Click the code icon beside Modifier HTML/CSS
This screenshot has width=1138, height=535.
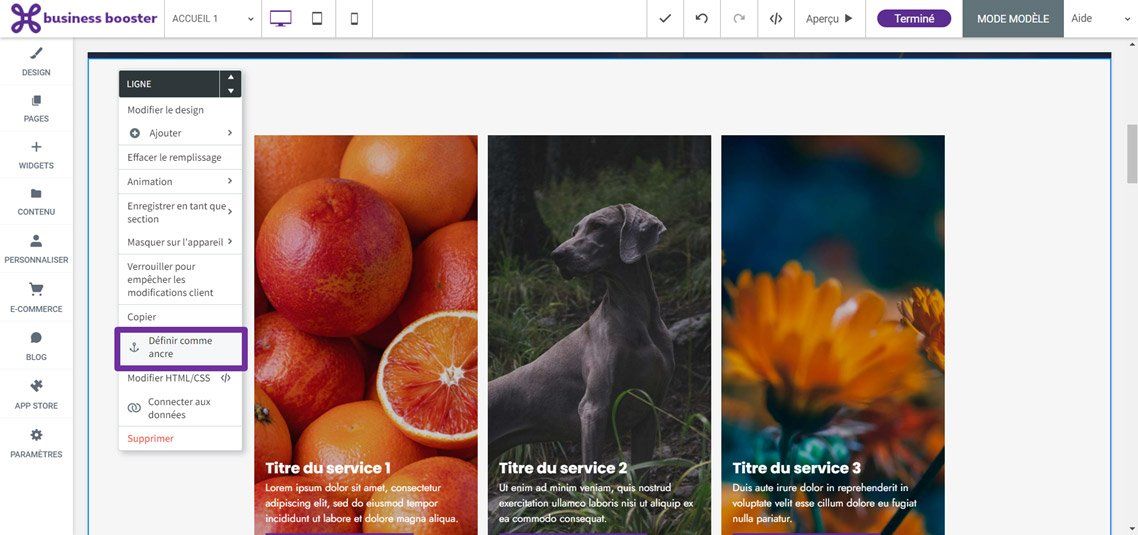coord(226,378)
